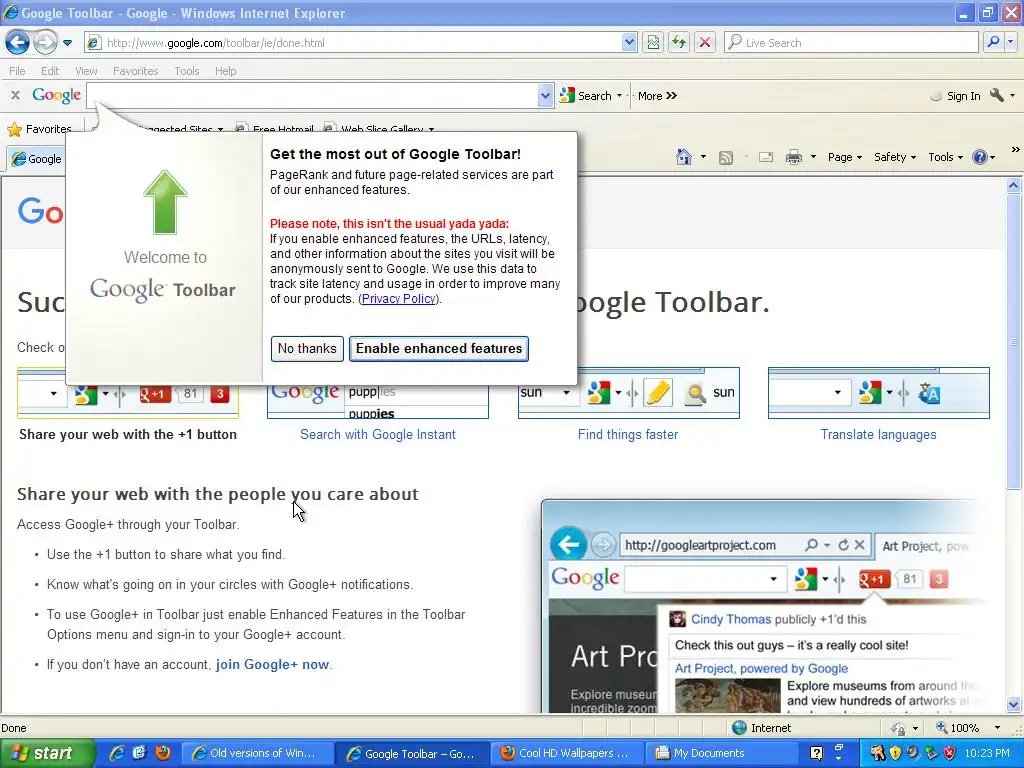Click the Translate languages toolbar thumbnail

[x=879, y=392]
